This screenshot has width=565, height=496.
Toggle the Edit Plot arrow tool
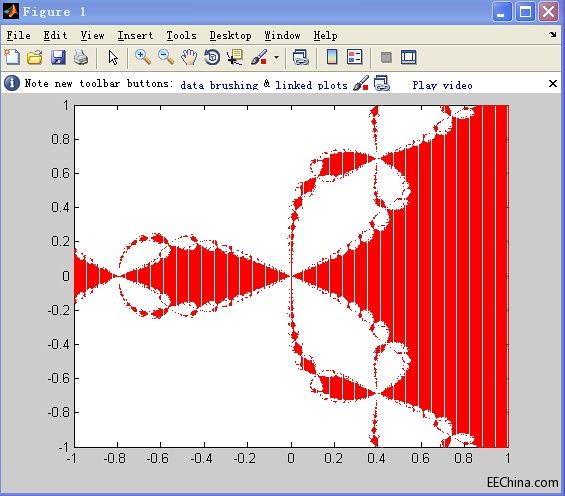(x=113, y=57)
